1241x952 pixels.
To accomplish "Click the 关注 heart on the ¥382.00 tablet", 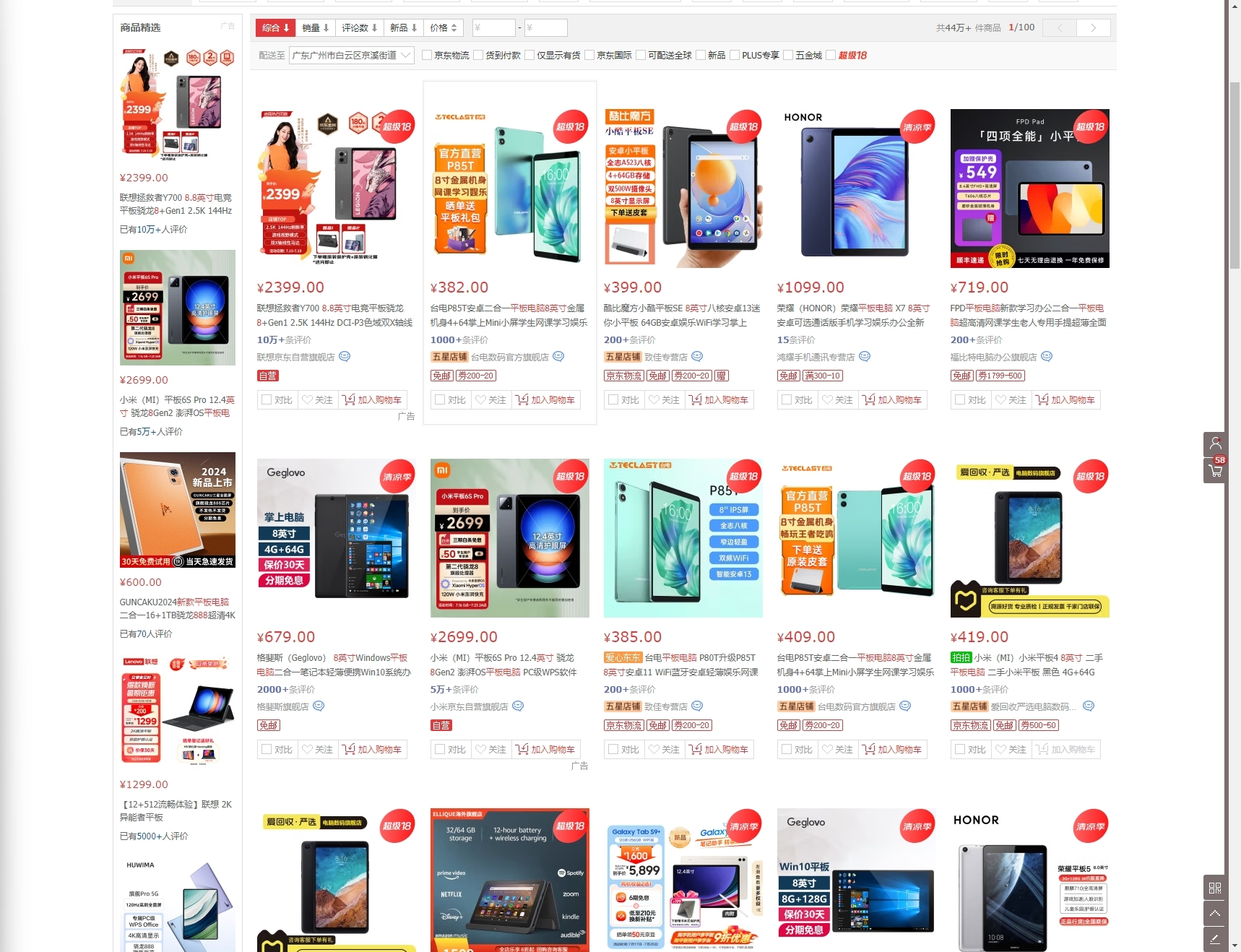I will point(490,399).
